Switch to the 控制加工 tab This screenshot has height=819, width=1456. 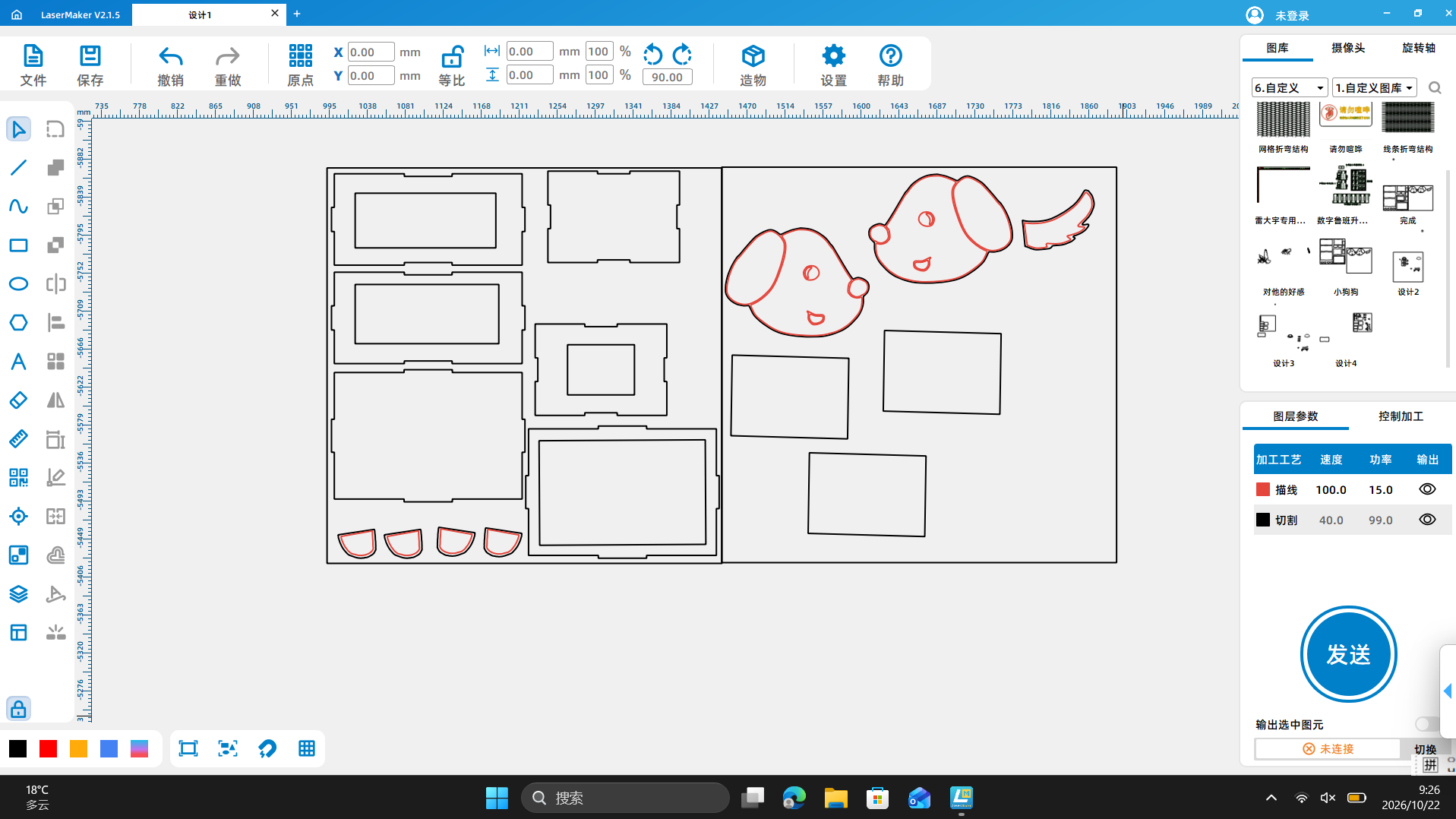coord(1401,416)
